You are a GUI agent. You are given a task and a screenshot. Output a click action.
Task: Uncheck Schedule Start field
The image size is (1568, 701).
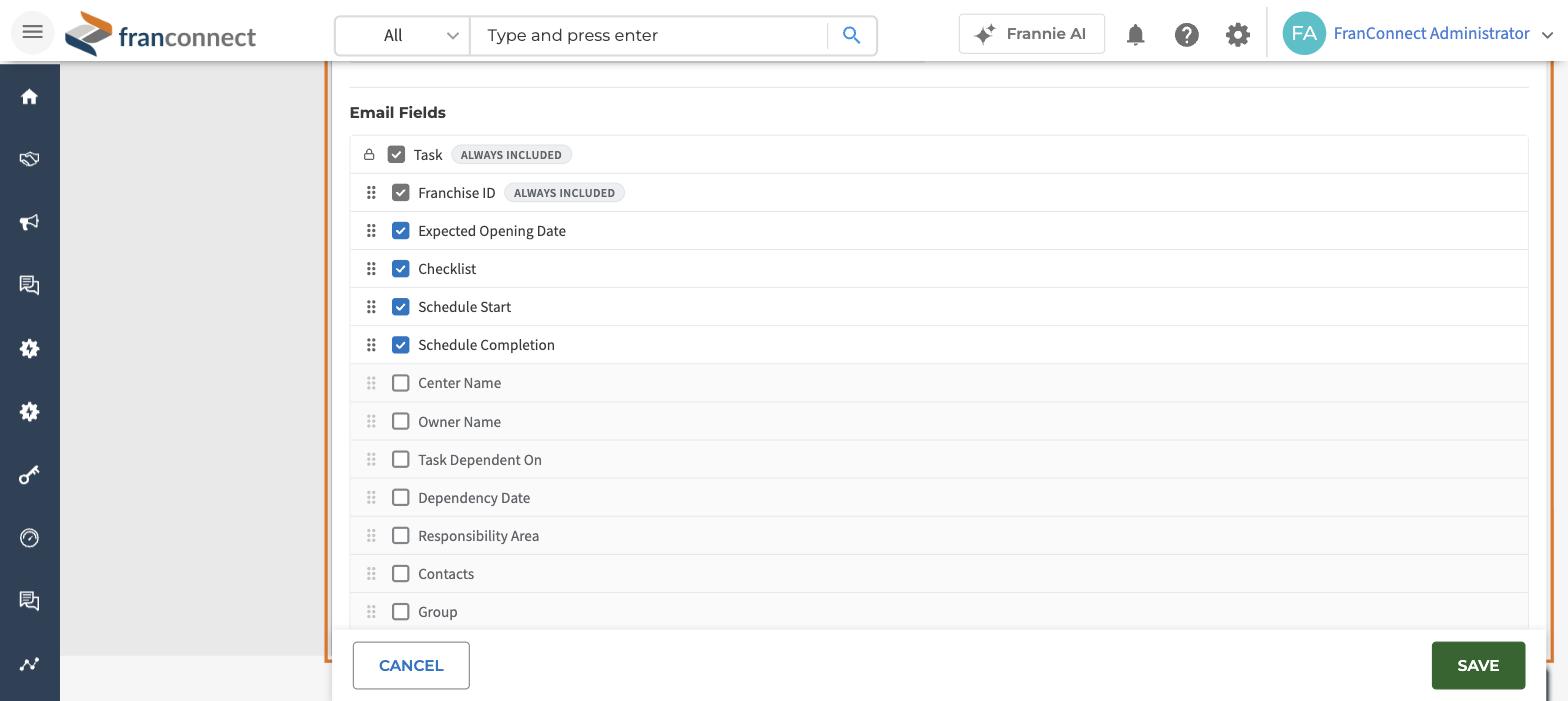(401, 307)
